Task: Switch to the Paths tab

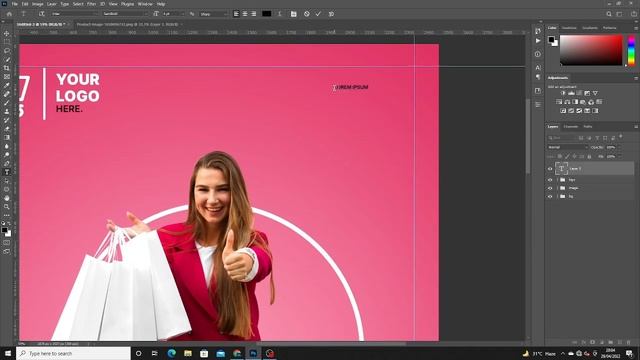Action: pos(588,127)
